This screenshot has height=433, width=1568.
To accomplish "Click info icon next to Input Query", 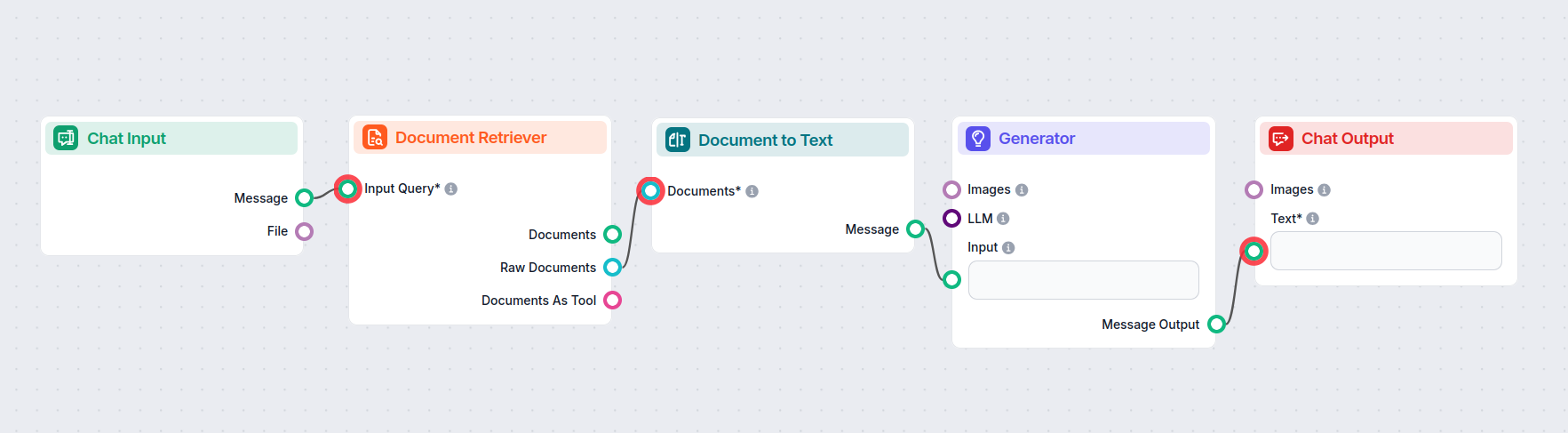I will coord(451,188).
